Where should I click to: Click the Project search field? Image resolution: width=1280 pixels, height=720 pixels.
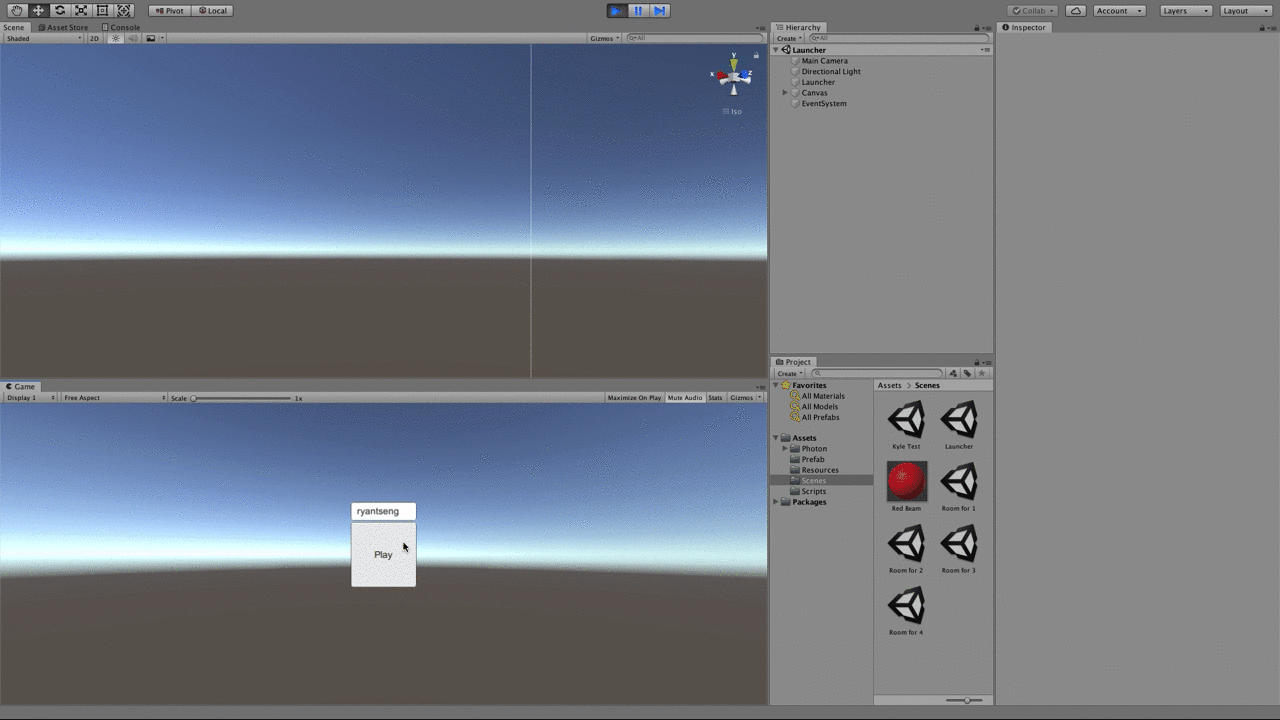tap(877, 373)
